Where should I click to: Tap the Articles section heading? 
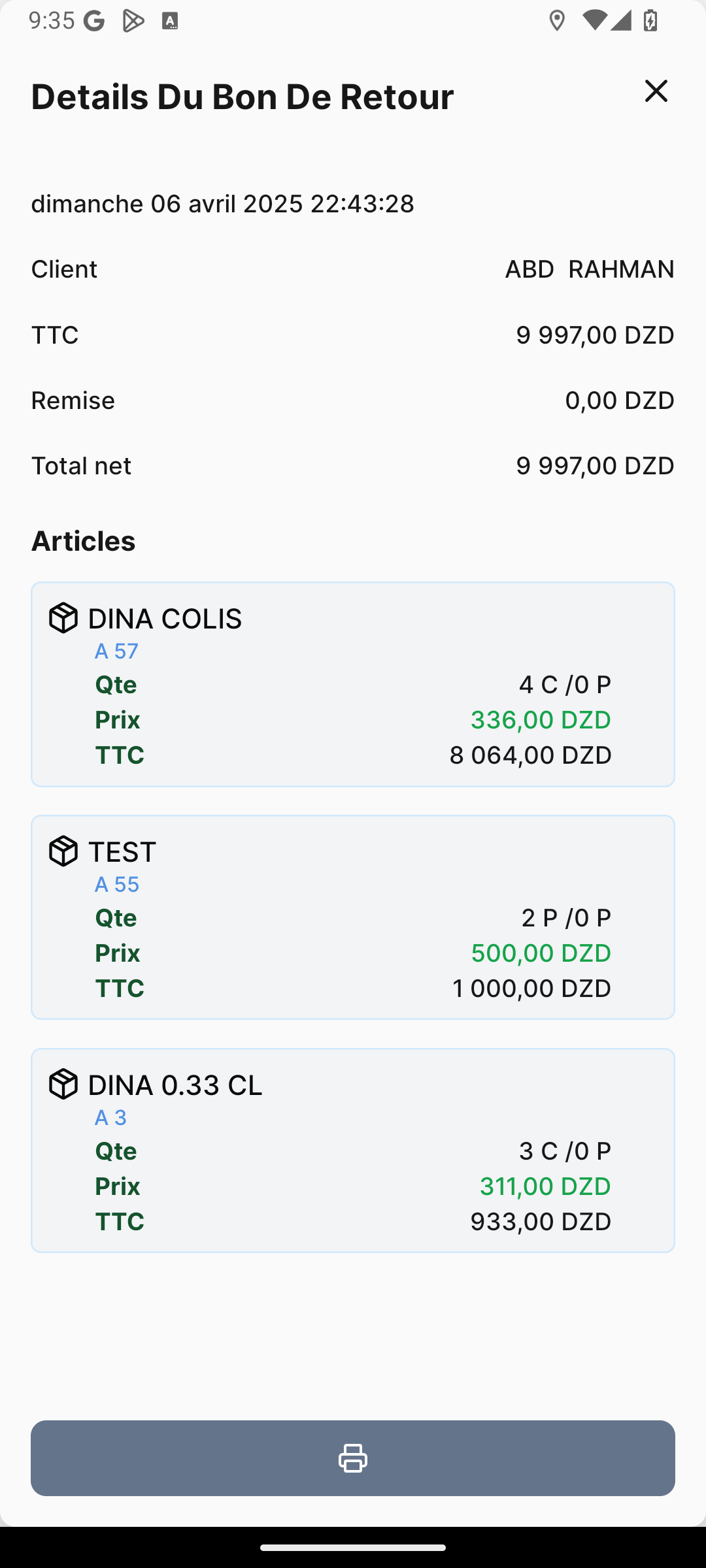(83, 541)
